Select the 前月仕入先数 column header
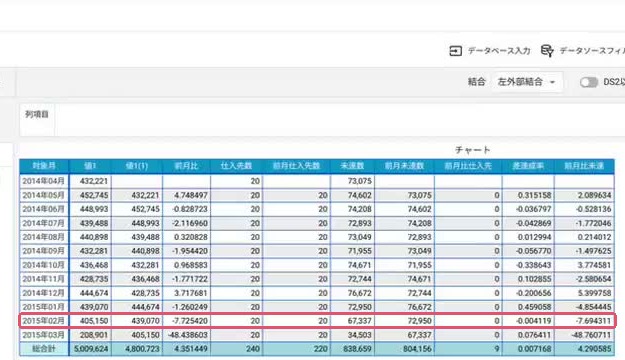This screenshot has width=625, height=360. pos(296,166)
